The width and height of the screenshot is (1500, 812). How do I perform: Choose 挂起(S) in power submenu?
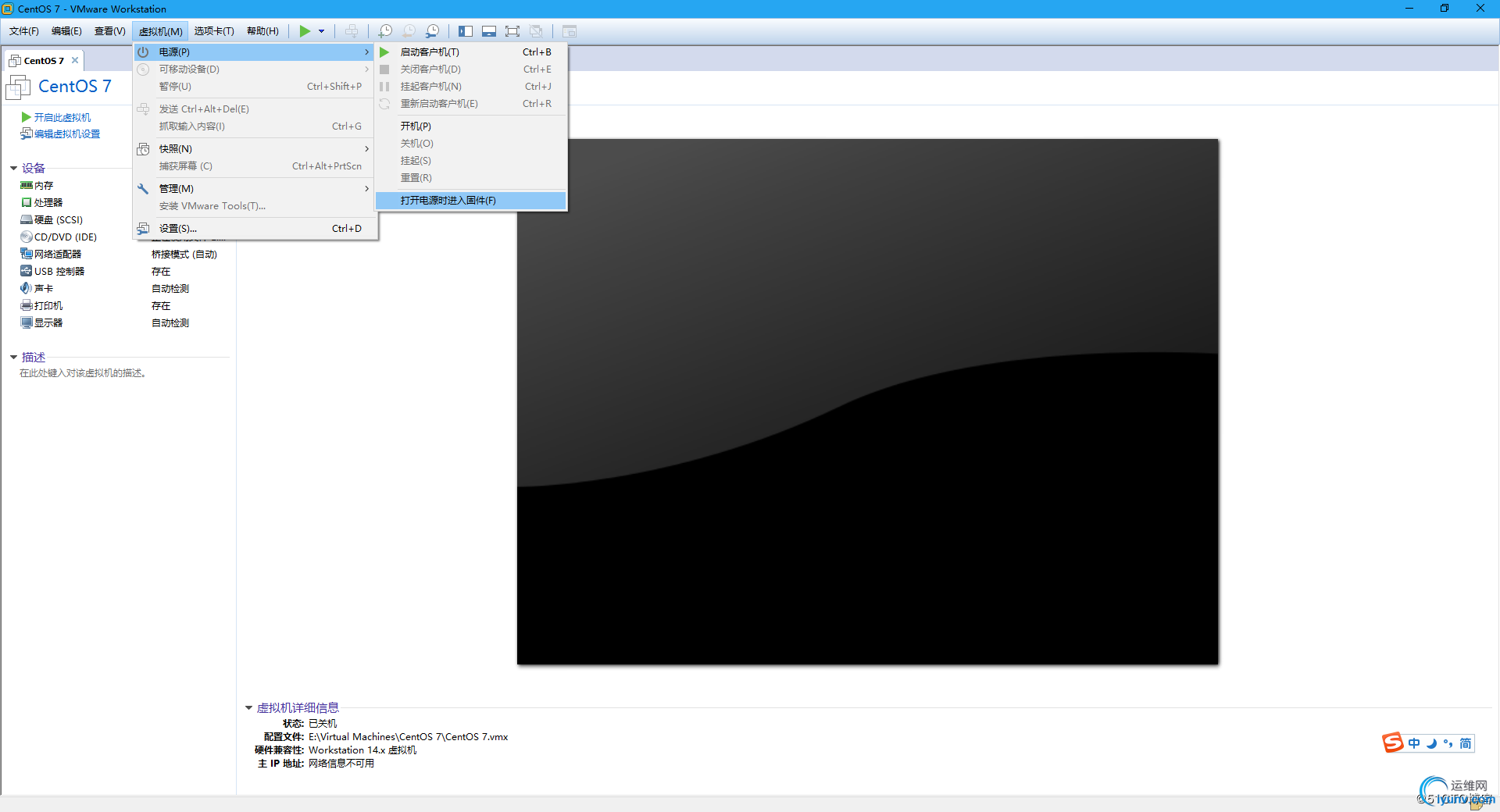pos(471,160)
